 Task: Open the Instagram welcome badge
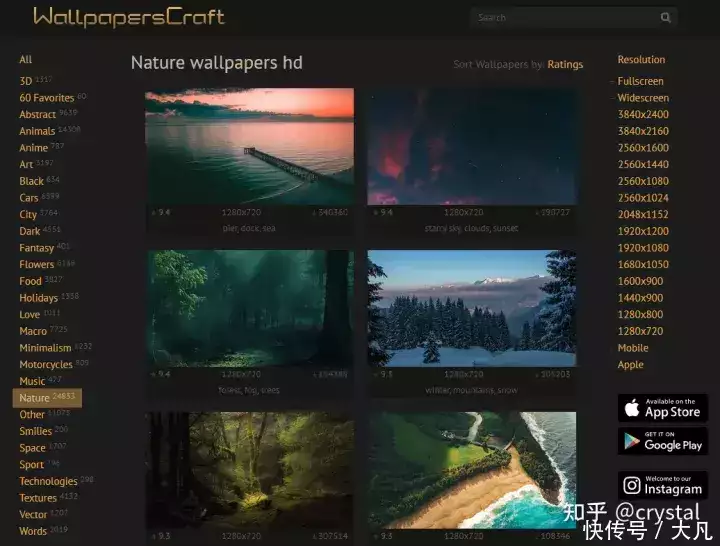coord(663,485)
